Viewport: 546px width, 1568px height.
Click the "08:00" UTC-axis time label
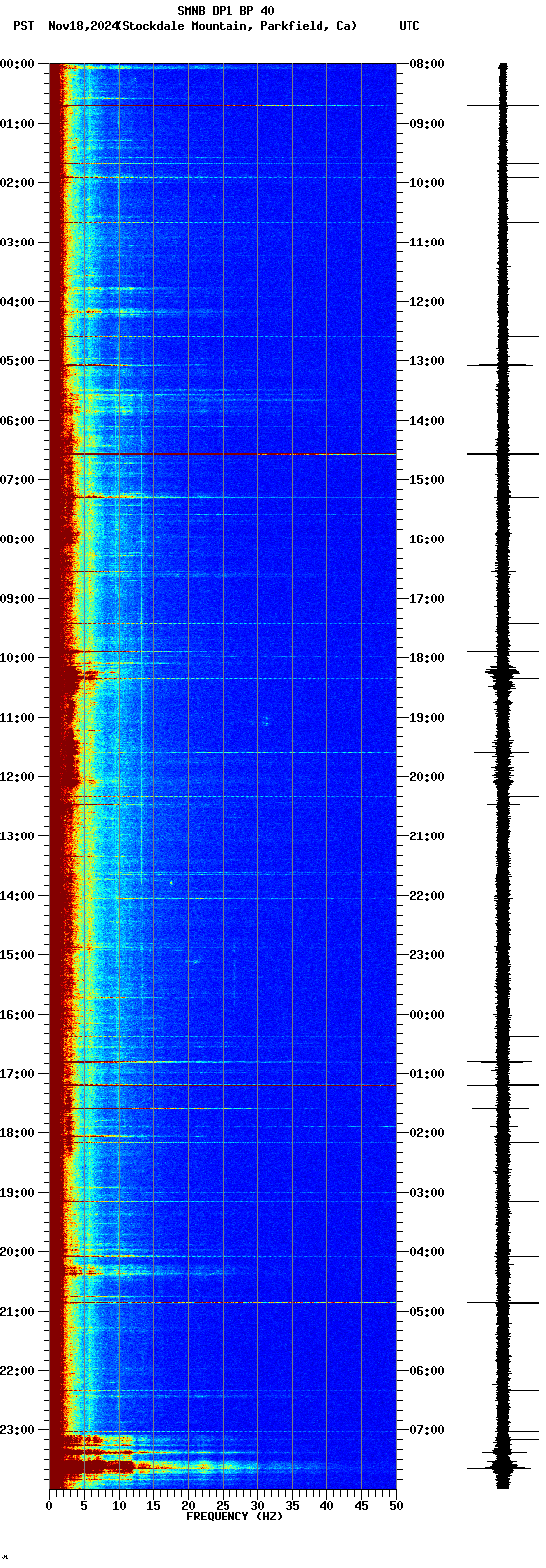427,64
